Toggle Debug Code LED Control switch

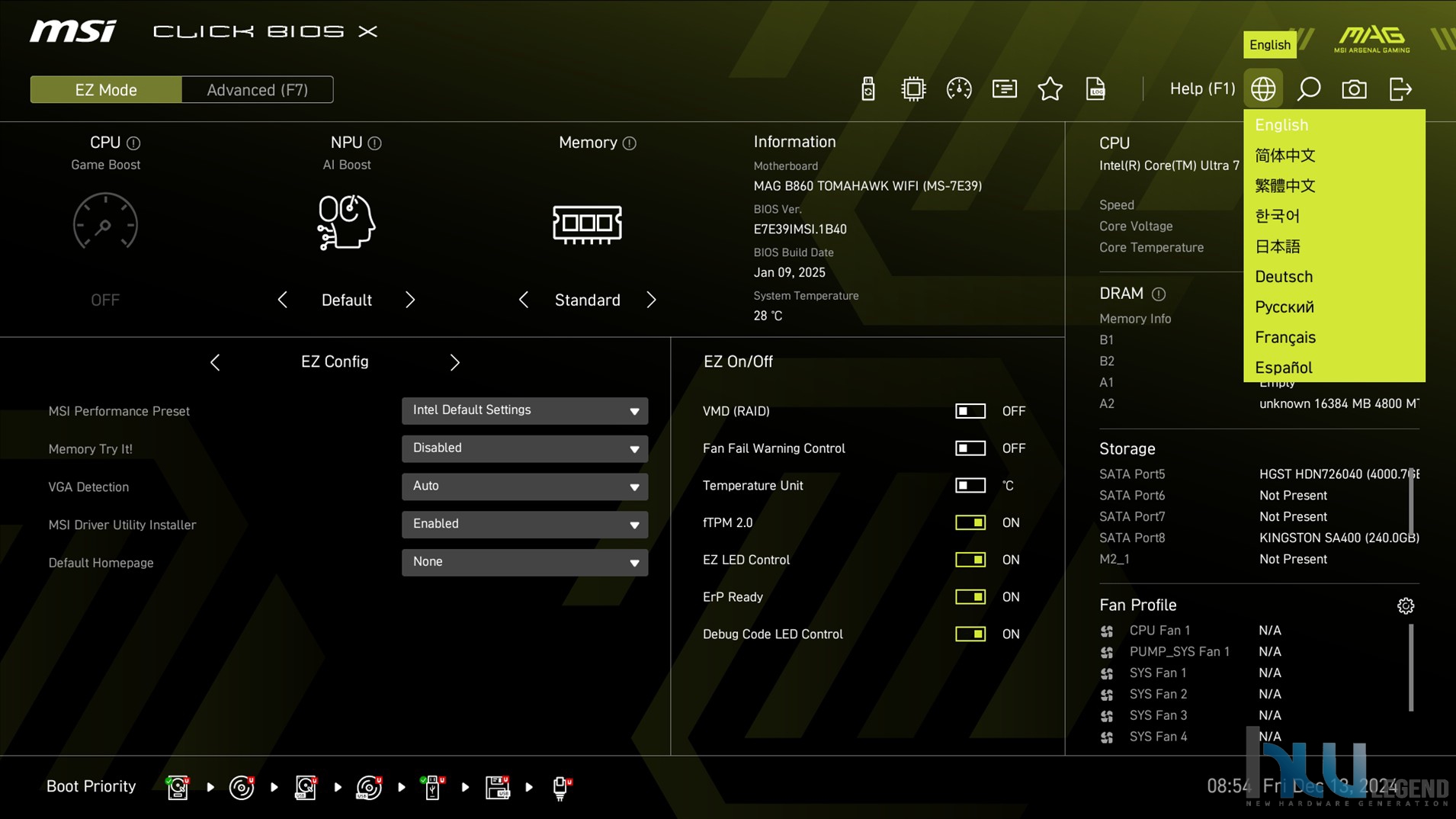click(x=970, y=634)
